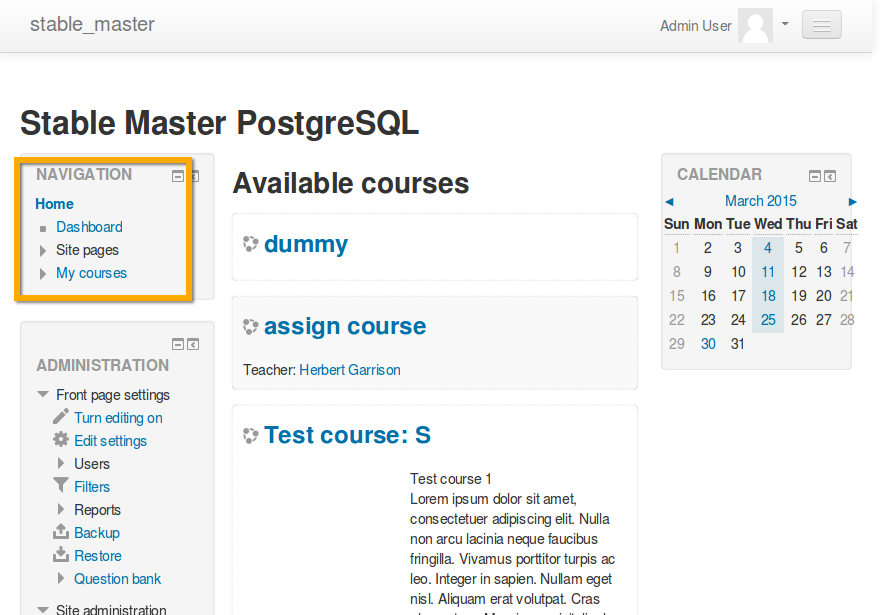Click the Front page settings label
The height and width of the screenshot is (615, 884).
click(x=113, y=395)
